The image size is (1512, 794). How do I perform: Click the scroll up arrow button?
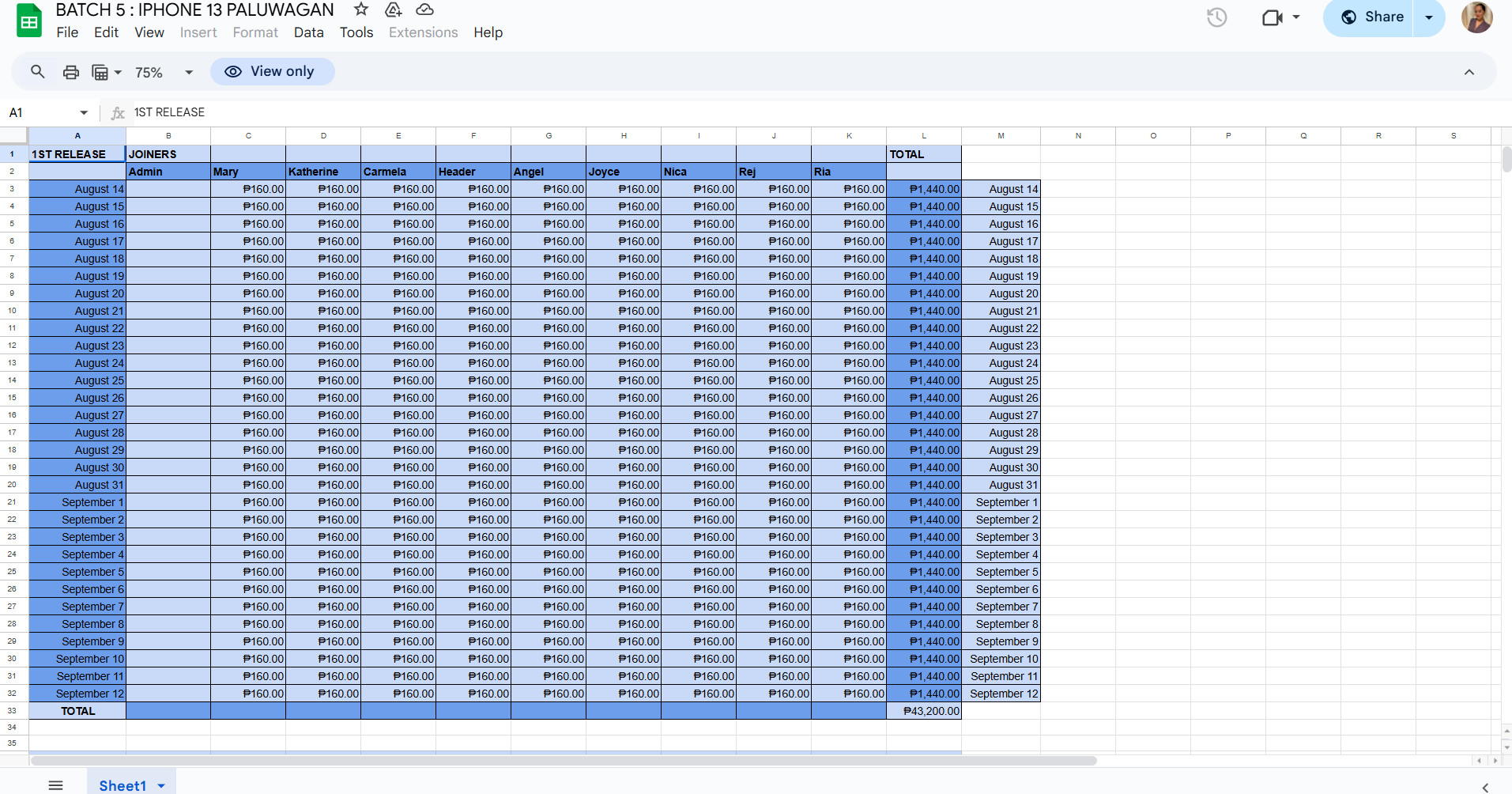pos(1506,731)
